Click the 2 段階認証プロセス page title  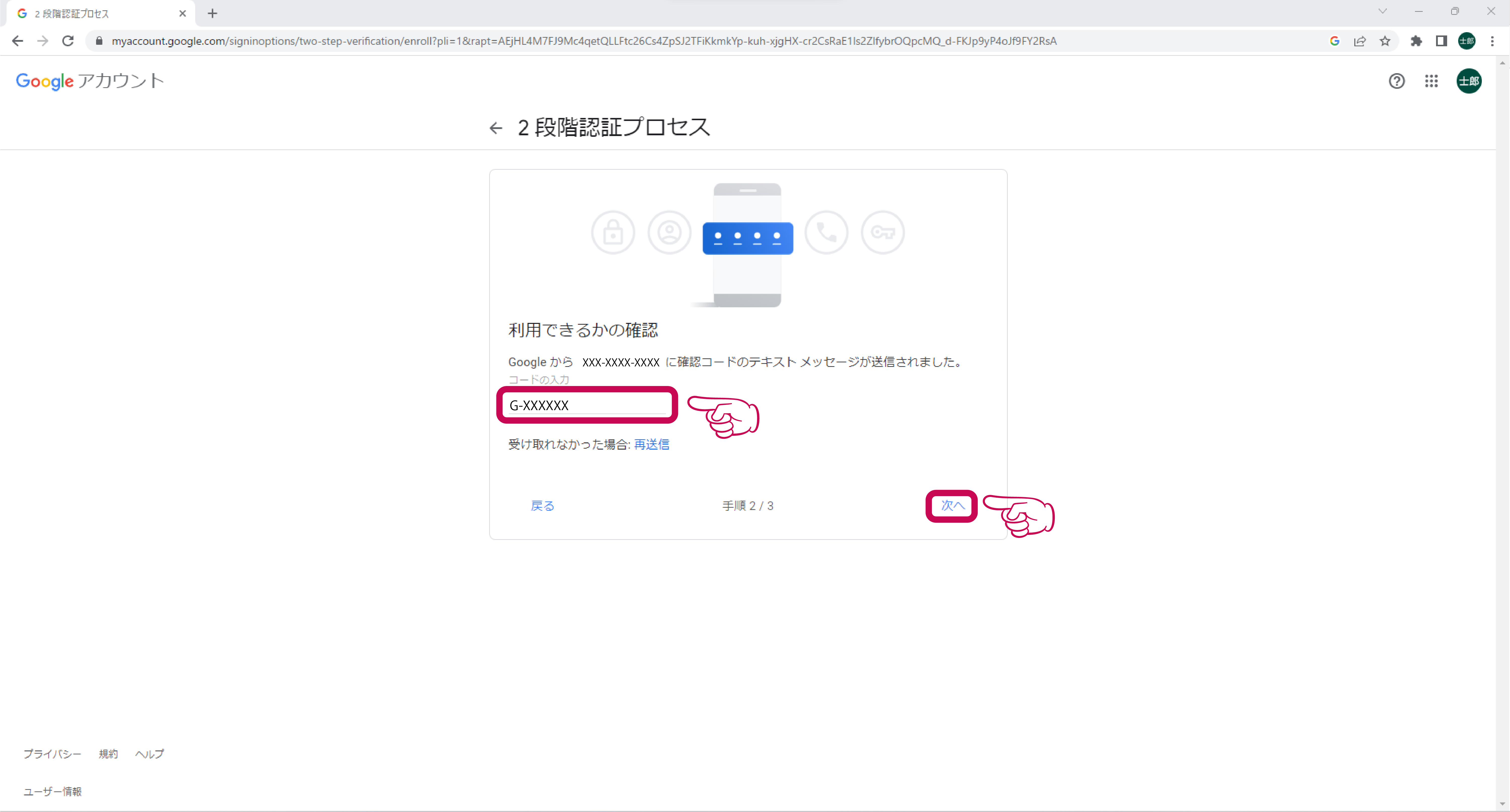click(x=614, y=127)
